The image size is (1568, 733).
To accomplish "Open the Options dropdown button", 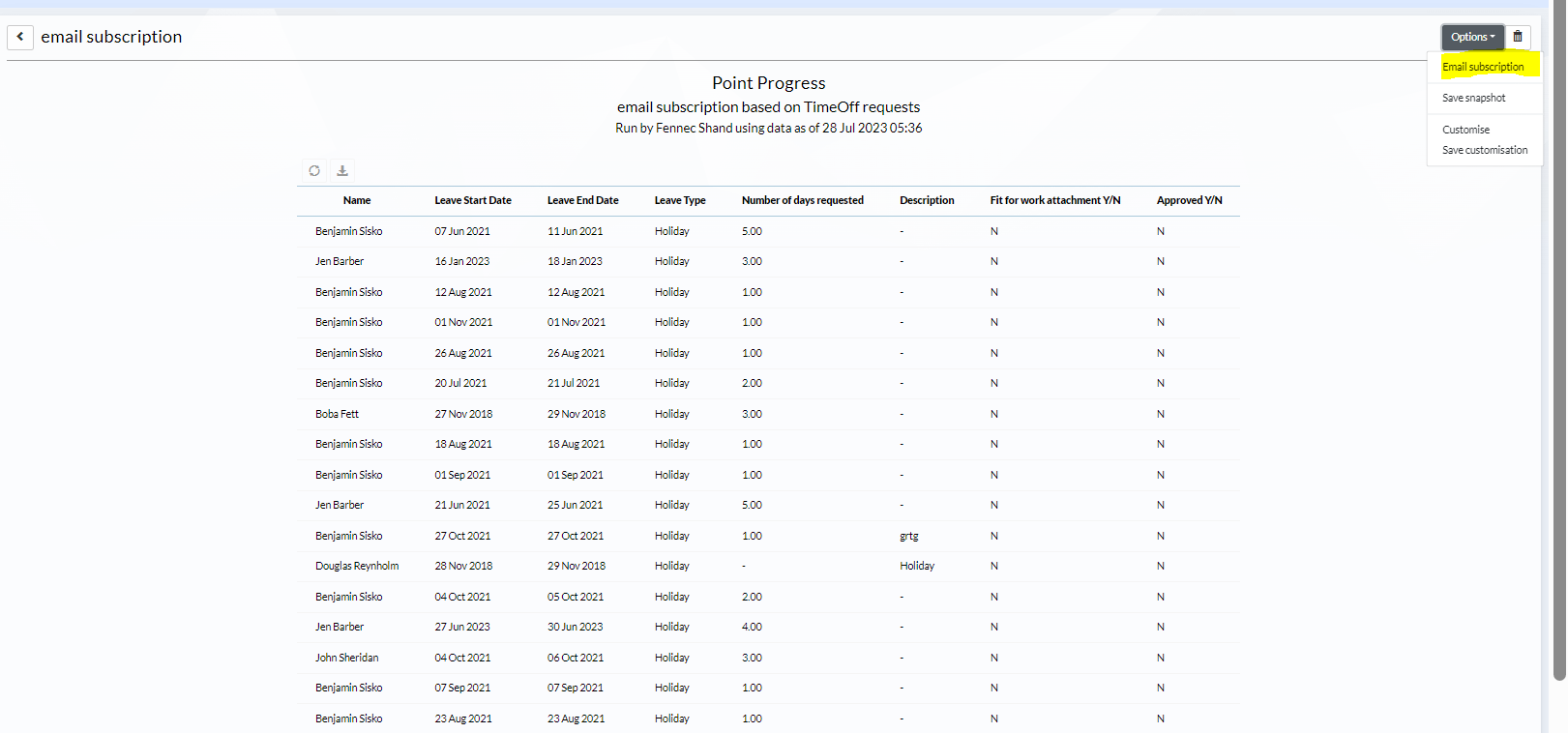I will [1472, 37].
